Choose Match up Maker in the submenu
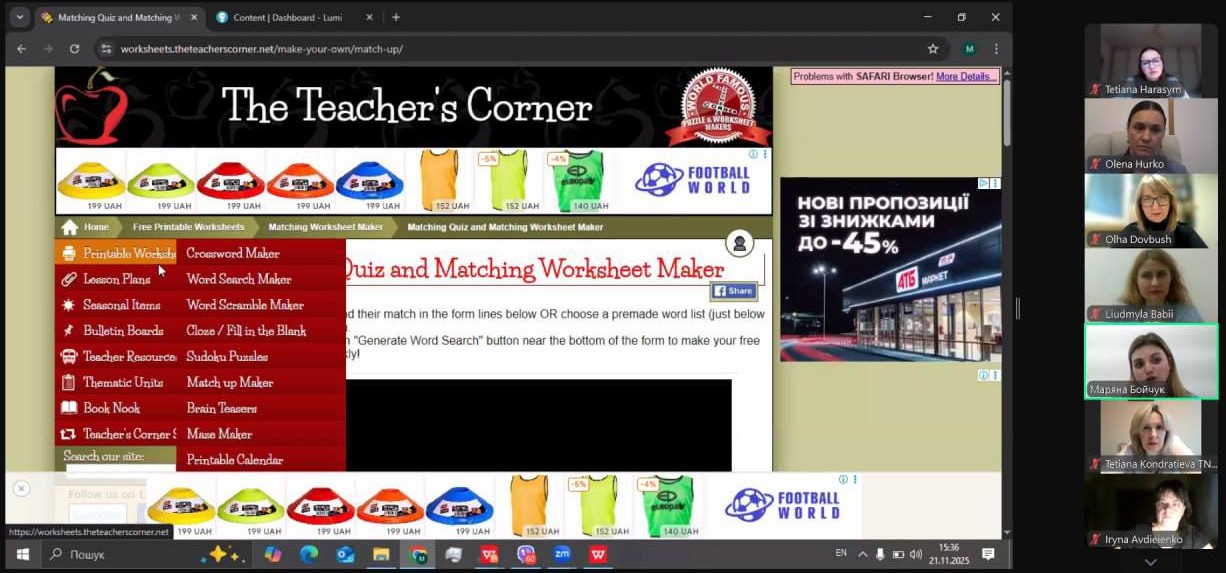 tap(230, 382)
